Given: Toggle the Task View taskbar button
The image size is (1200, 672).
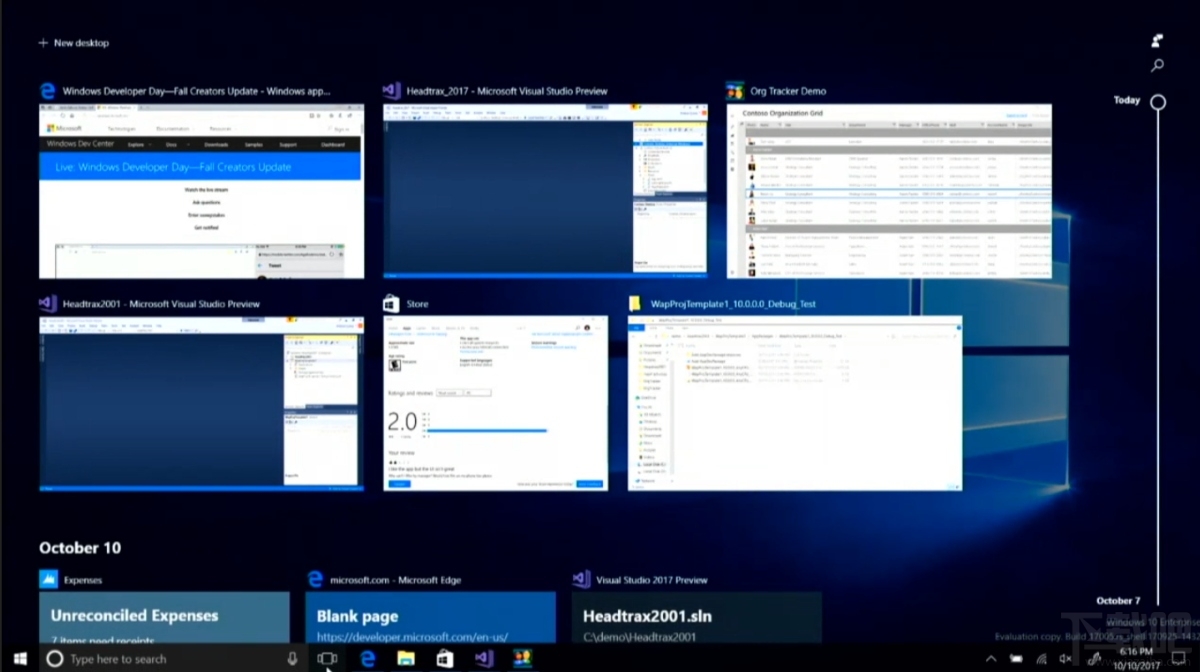Looking at the screenshot, I should click(326, 658).
